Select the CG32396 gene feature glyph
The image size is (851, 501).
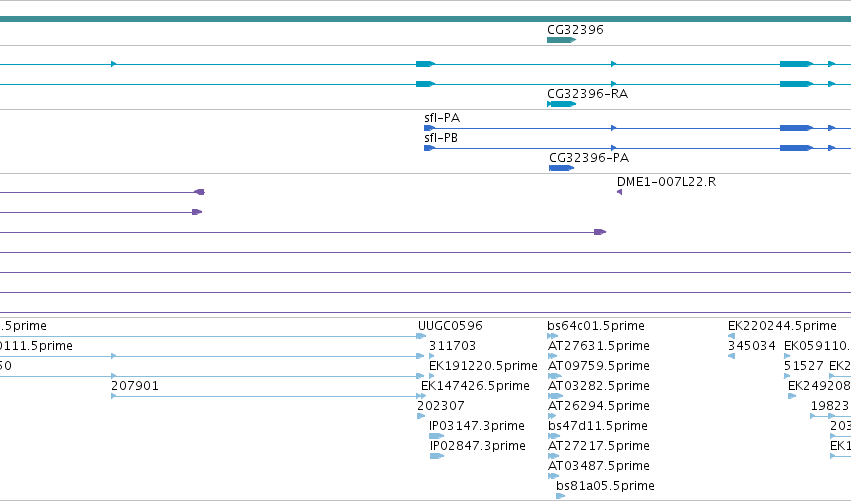(x=561, y=40)
